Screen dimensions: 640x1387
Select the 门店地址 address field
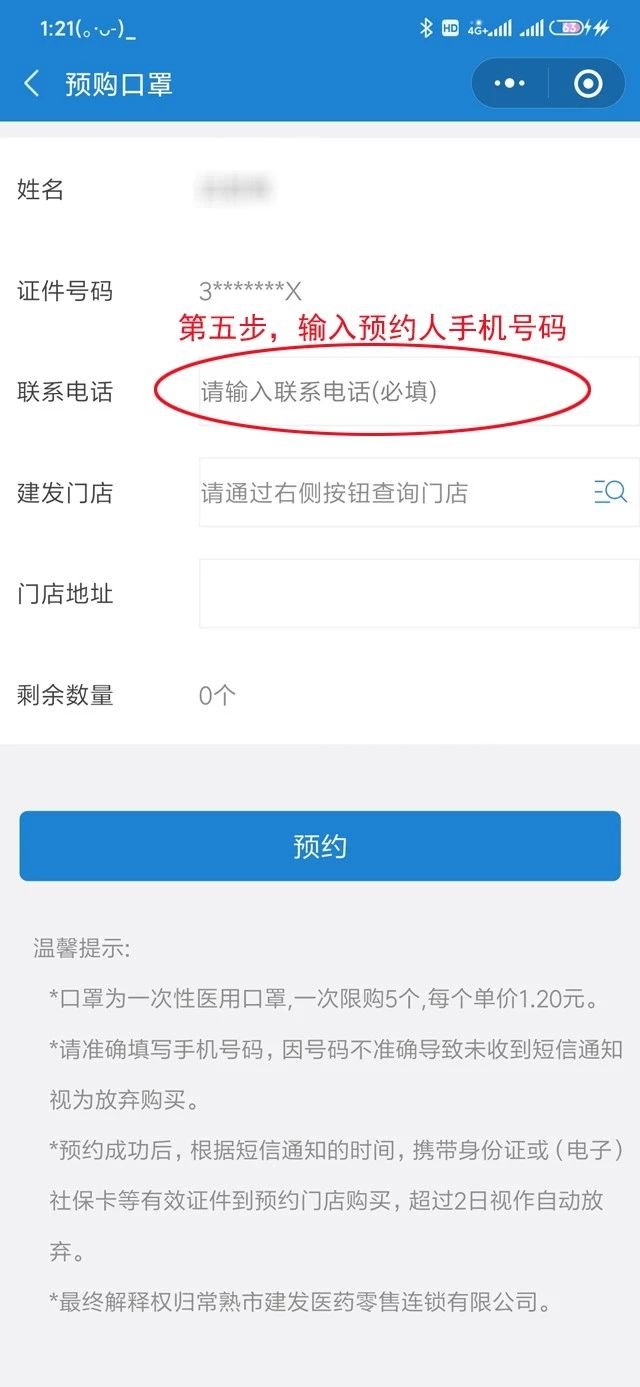pos(419,593)
